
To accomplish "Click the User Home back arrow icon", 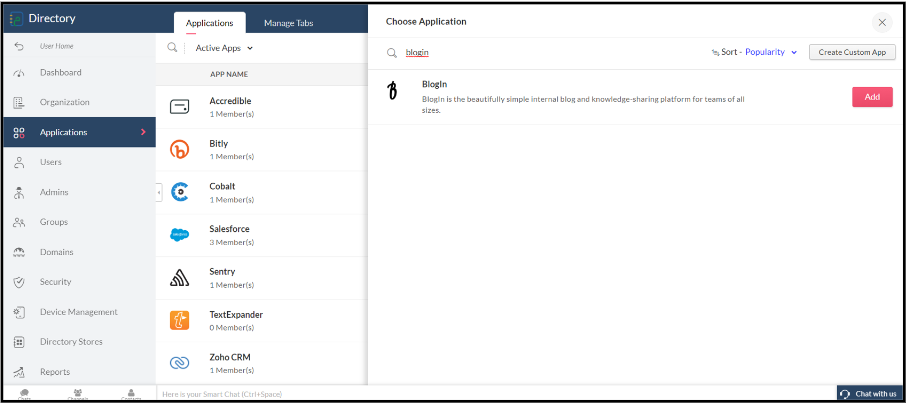I will pos(19,46).
